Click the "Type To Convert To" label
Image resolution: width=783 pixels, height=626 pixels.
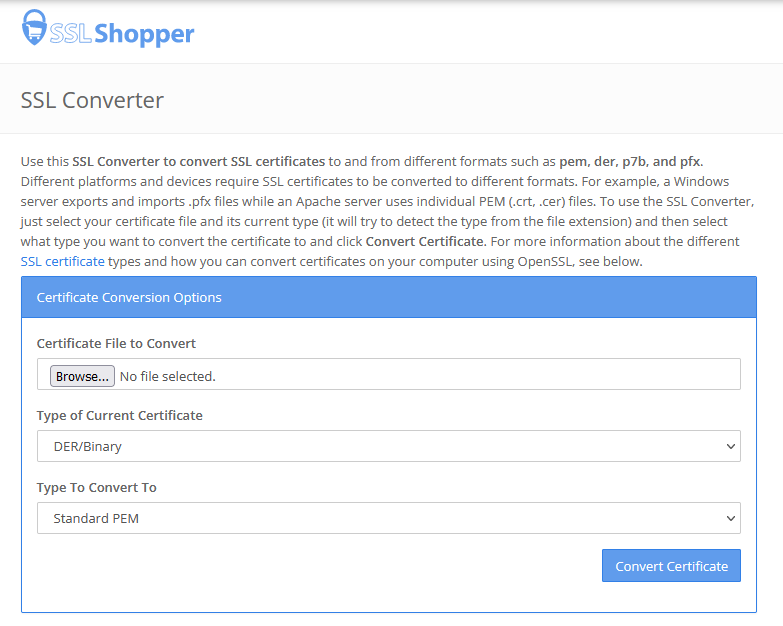click(96, 487)
